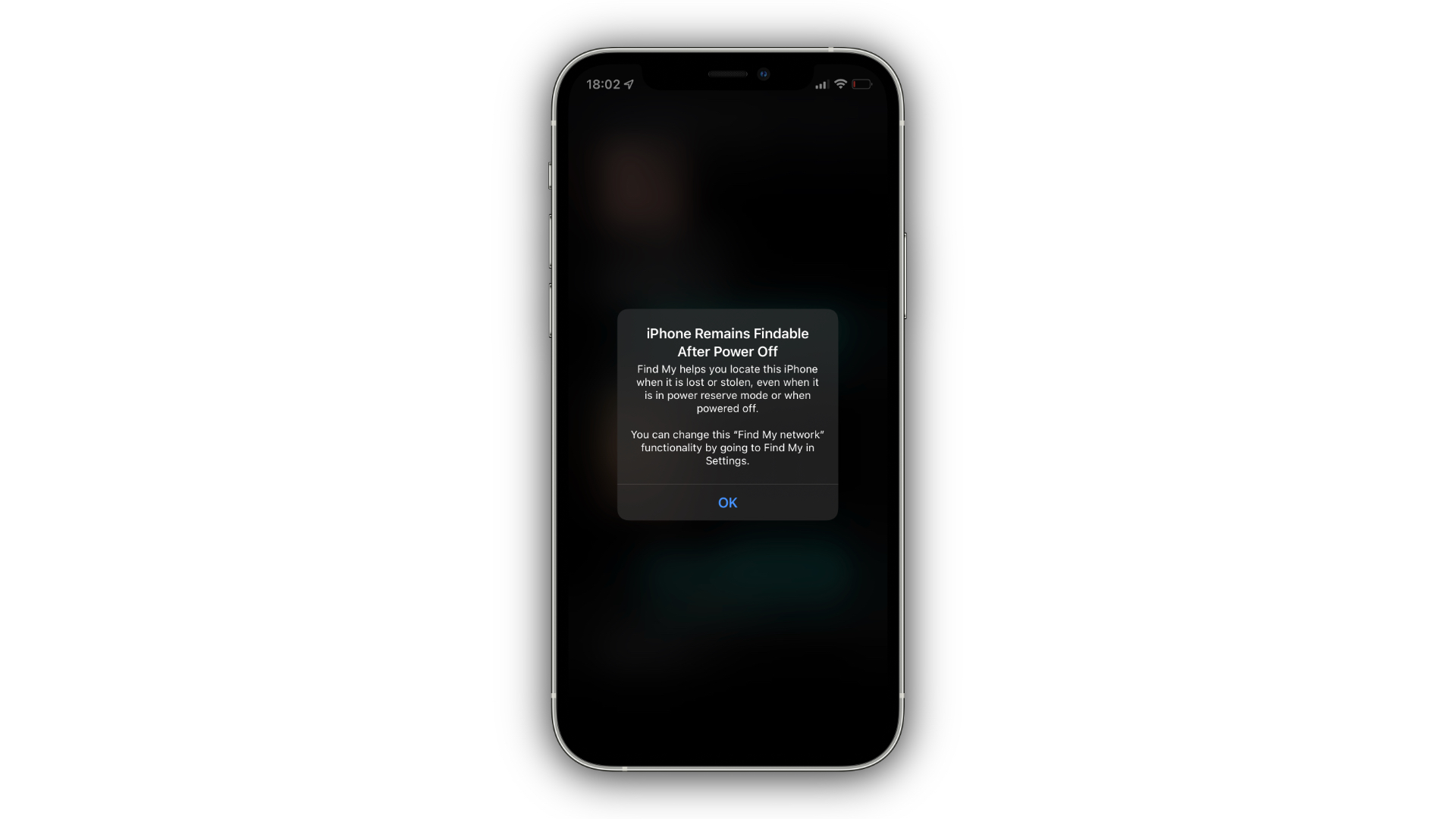Select the iPhone Remains Findable title
The image size is (1456, 819).
pos(727,342)
